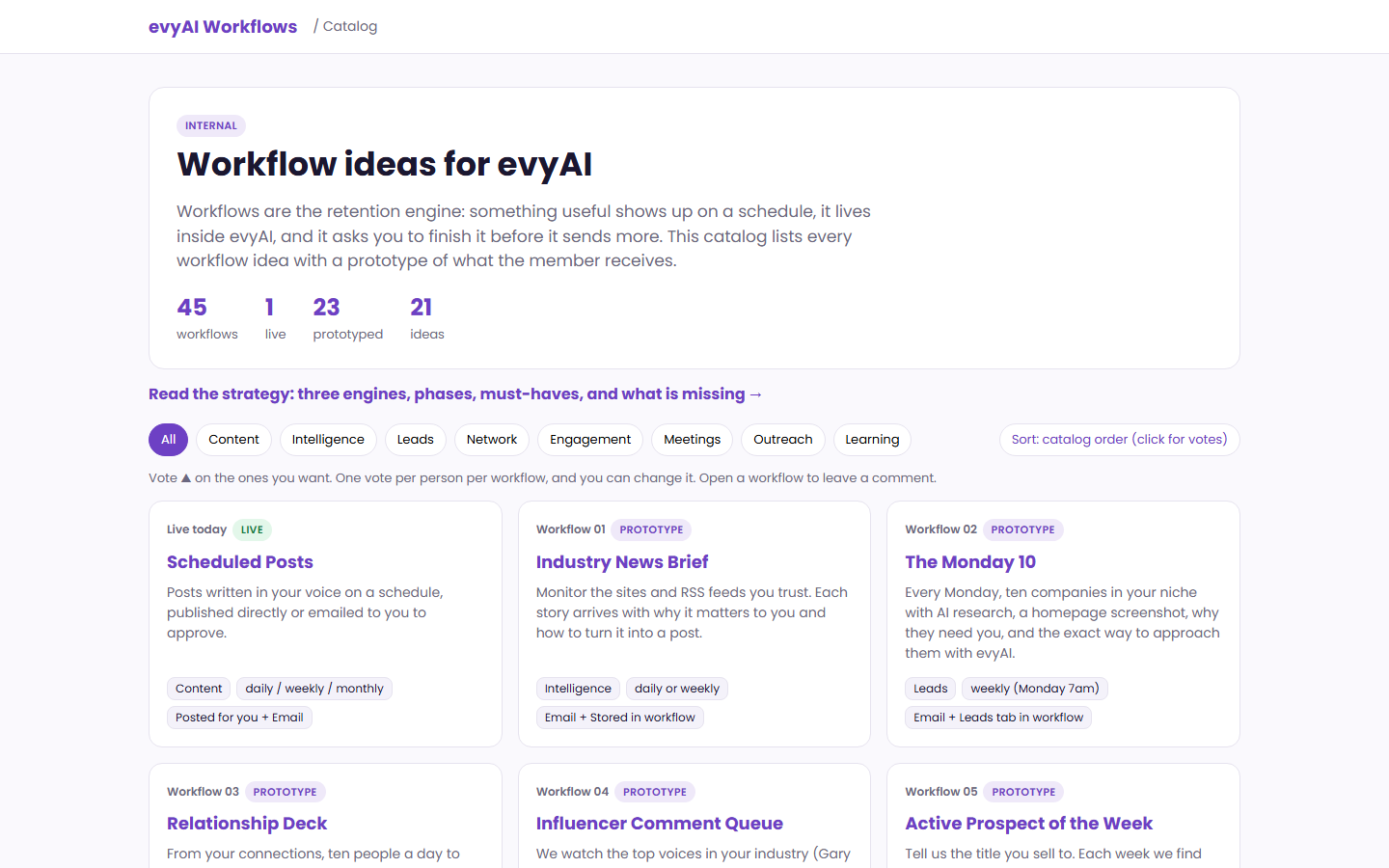The height and width of the screenshot is (868, 1389).
Task: Open the Relationship Deck workflow
Action: 247,824
